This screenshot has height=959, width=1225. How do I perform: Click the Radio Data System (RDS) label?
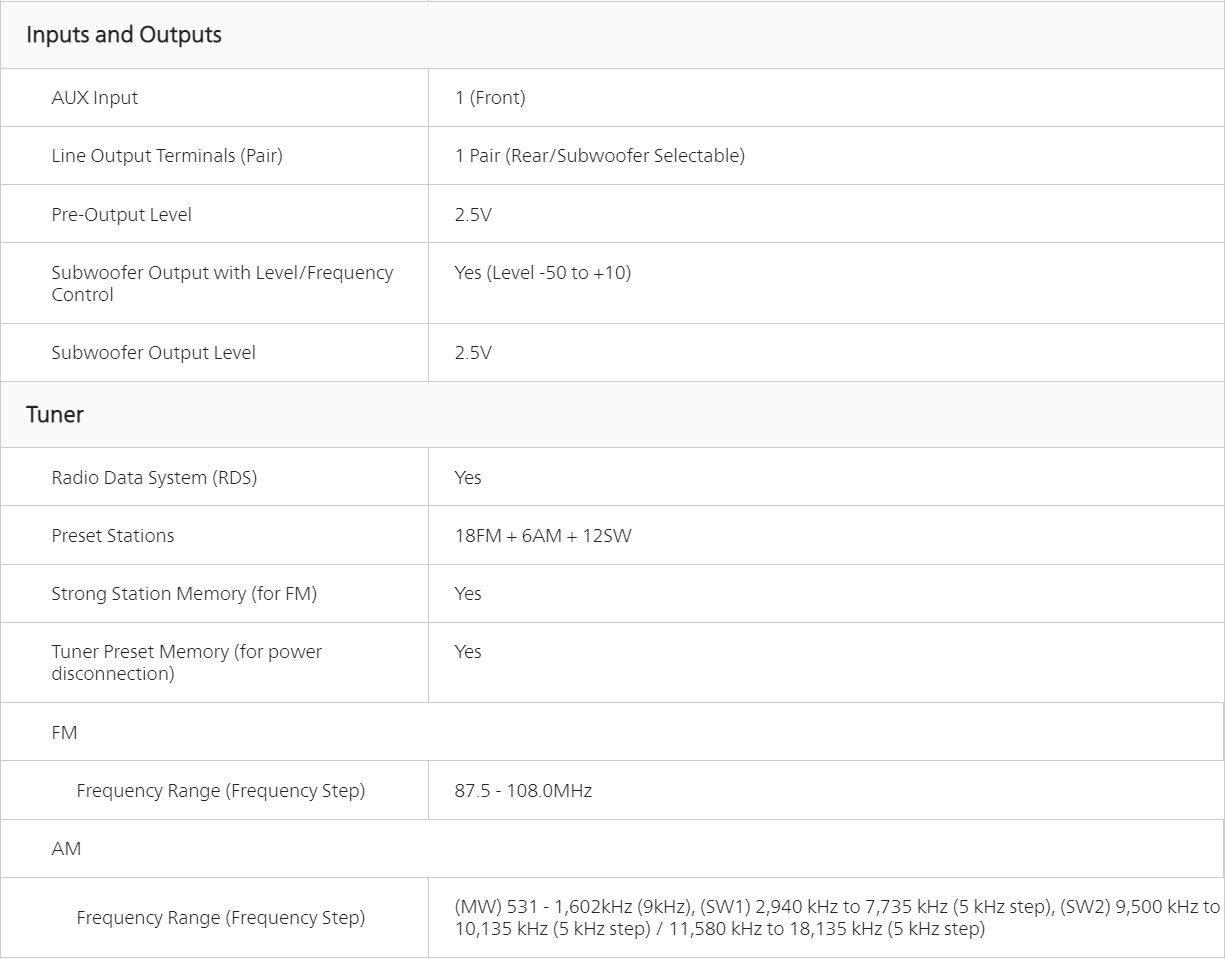(x=154, y=478)
